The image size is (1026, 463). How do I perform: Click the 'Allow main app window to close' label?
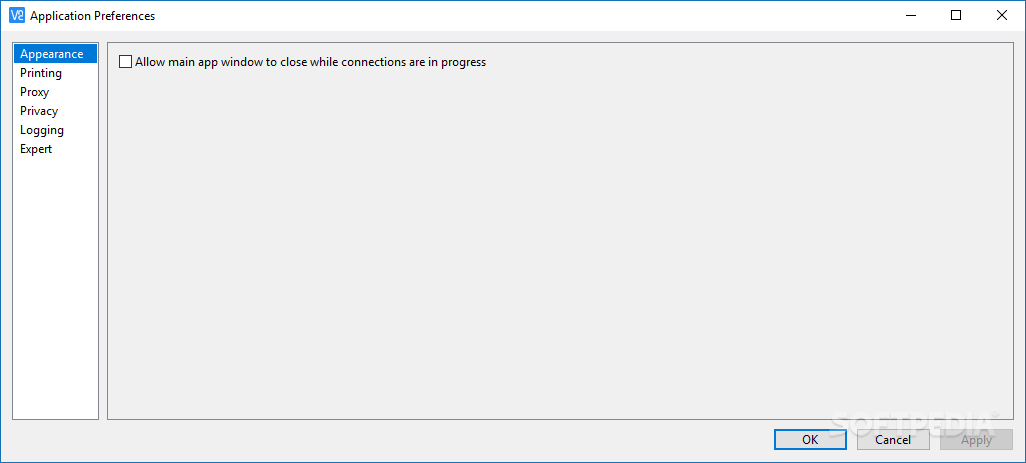point(310,62)
